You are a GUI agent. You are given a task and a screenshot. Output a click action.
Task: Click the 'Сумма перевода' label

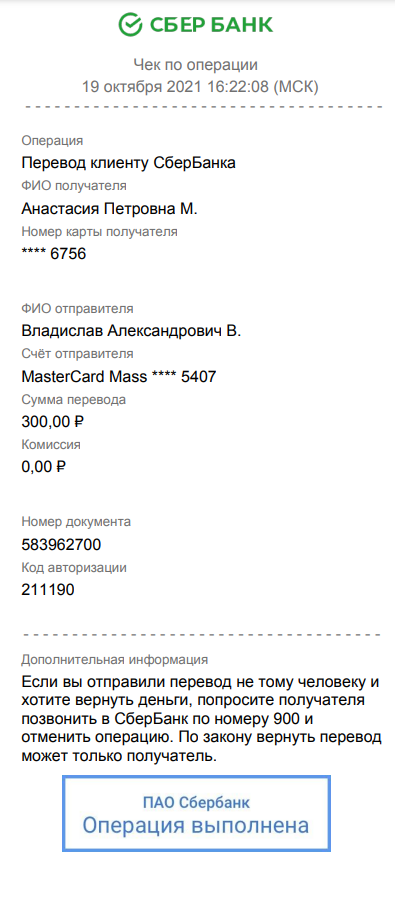[74, 400]
